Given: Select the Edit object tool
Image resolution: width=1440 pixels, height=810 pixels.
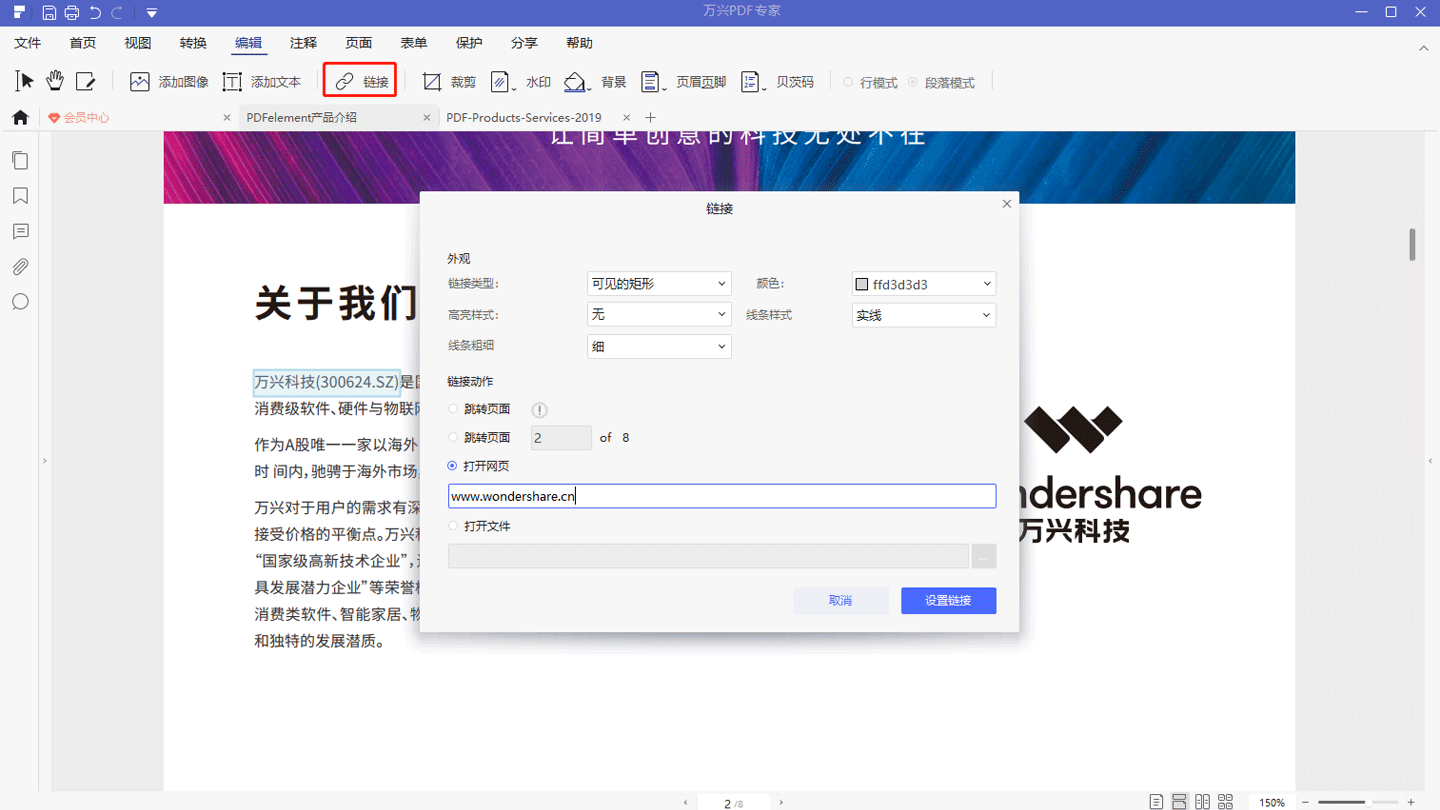Looking at the screenshot, I should tap(86, 81).
